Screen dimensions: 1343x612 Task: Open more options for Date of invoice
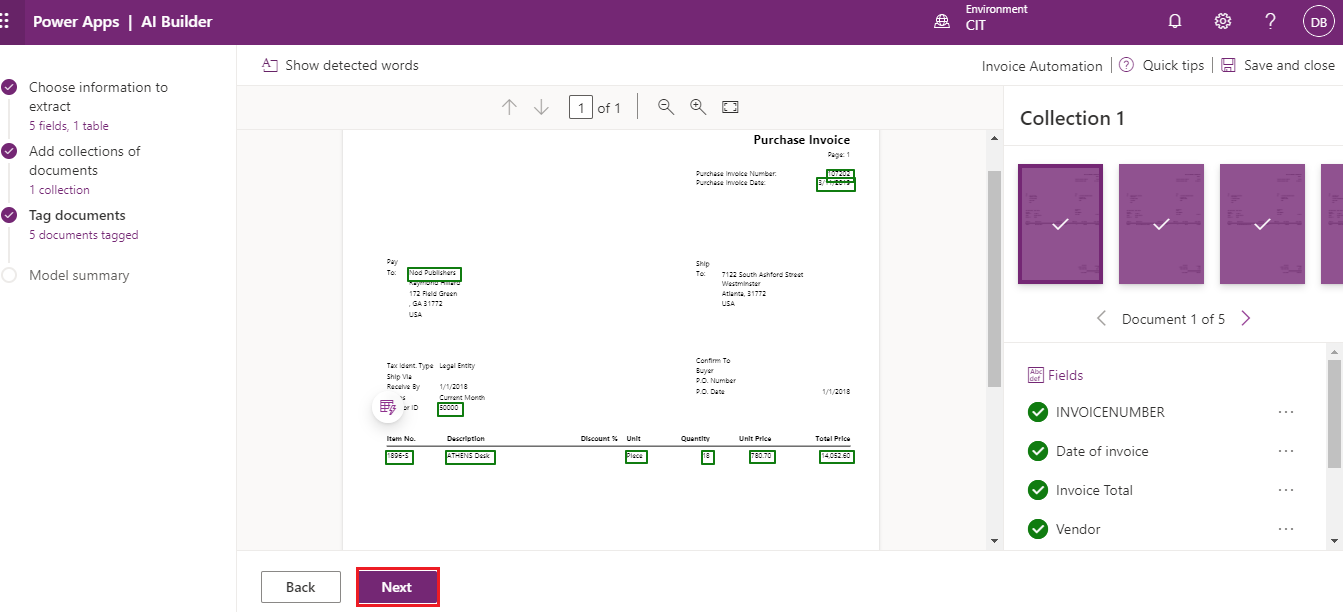(x=1286, y=451)
